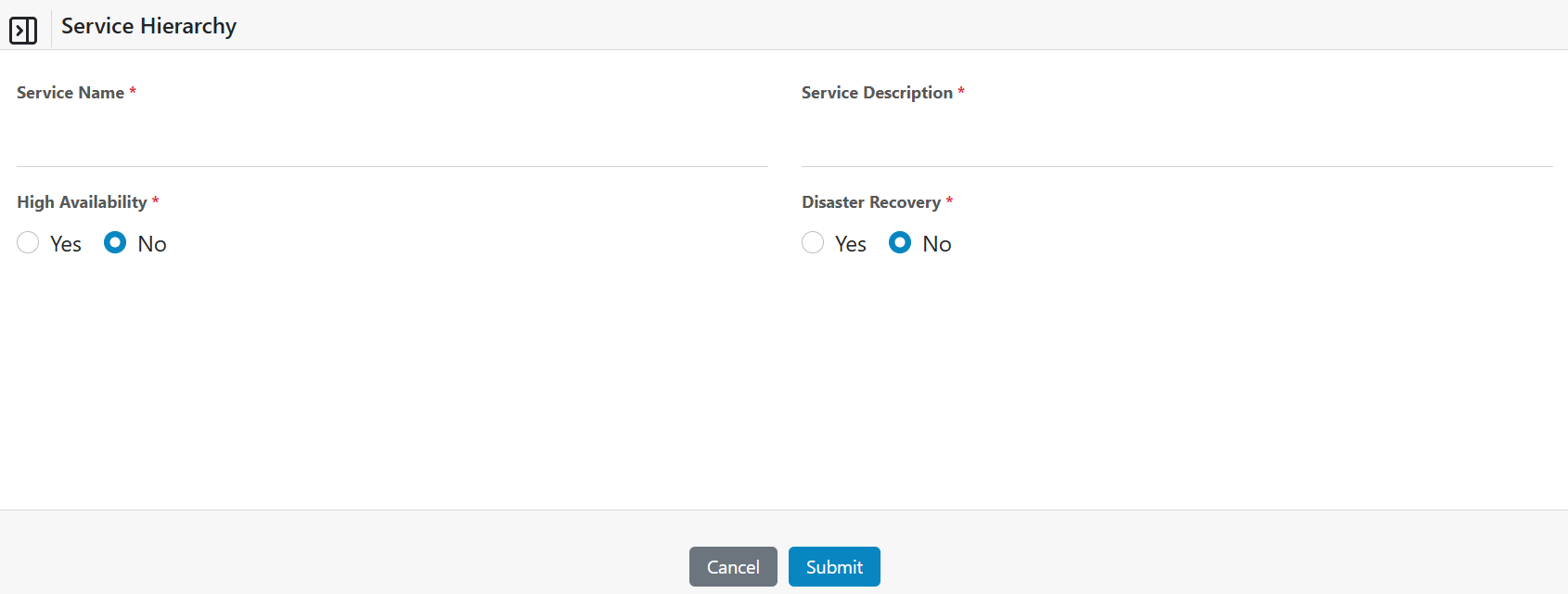Click the Disaster Recovery group label
The width and height of the screenshot is (1568, 594).
pos(871,202)
